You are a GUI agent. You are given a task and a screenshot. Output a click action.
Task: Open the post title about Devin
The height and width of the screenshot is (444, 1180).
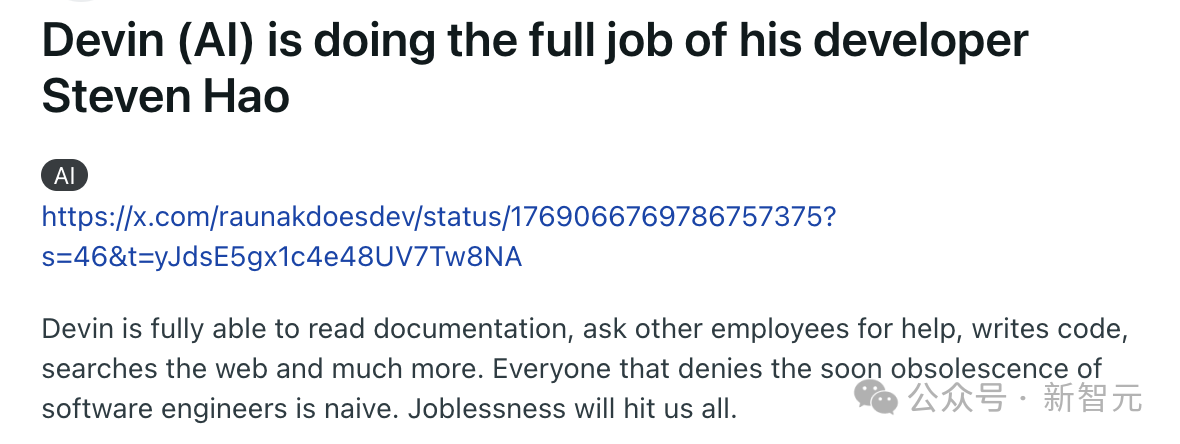(535, 69)
